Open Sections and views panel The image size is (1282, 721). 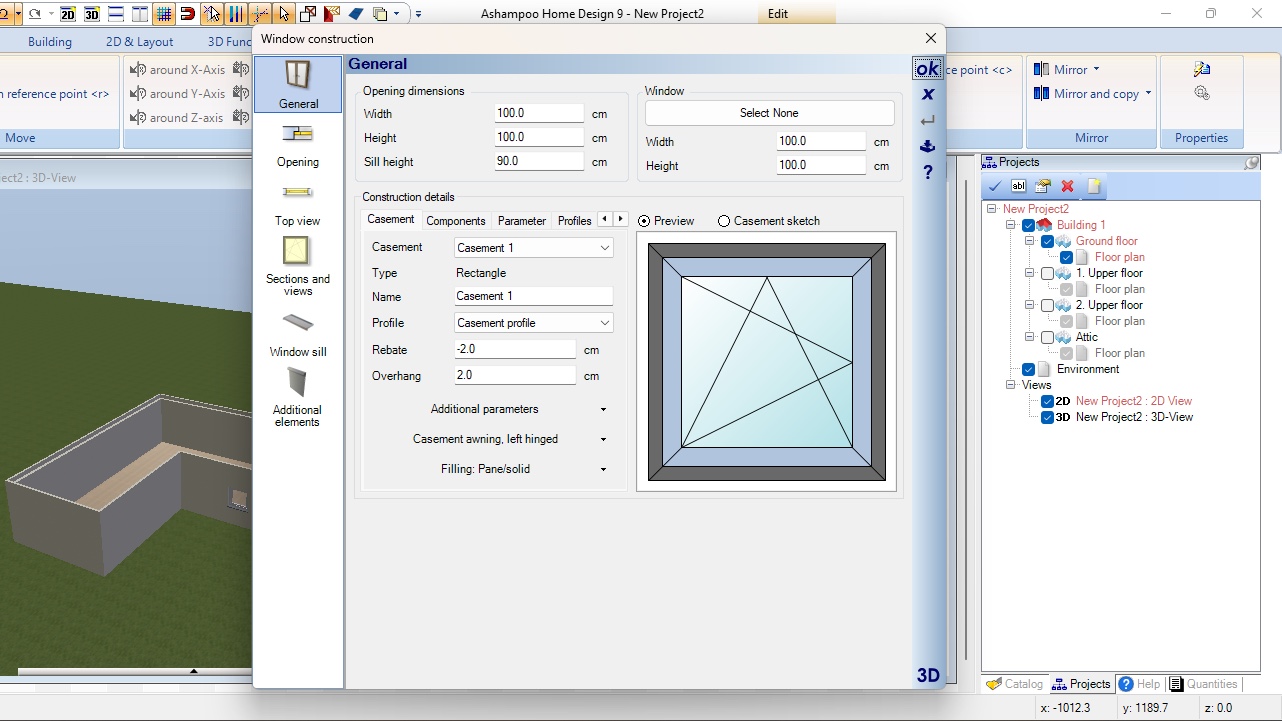coord(297,251)
